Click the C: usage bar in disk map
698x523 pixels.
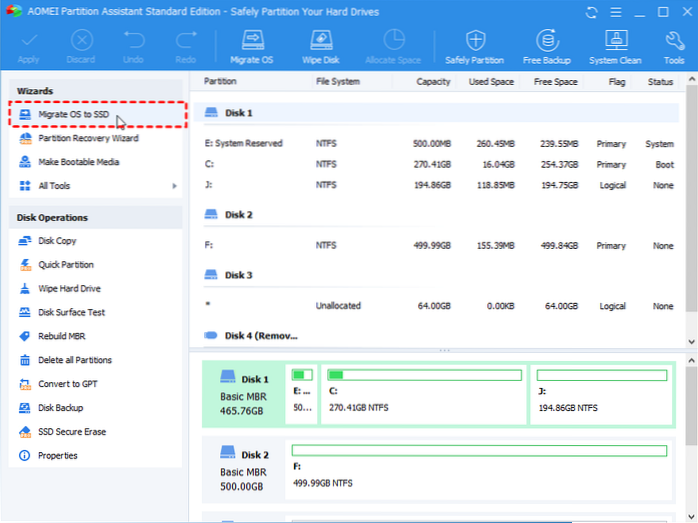pyautogui.click(x=424, y=375)
